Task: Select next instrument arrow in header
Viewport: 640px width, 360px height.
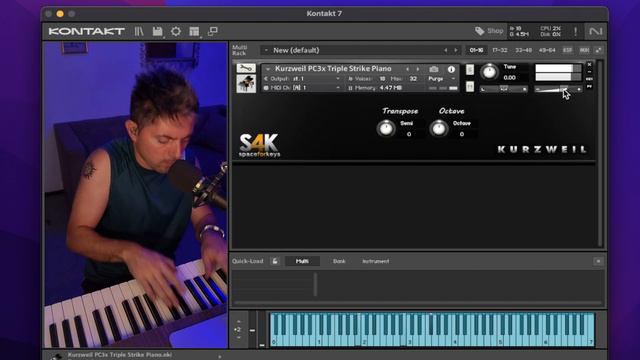Action: [x=418, y=69]
